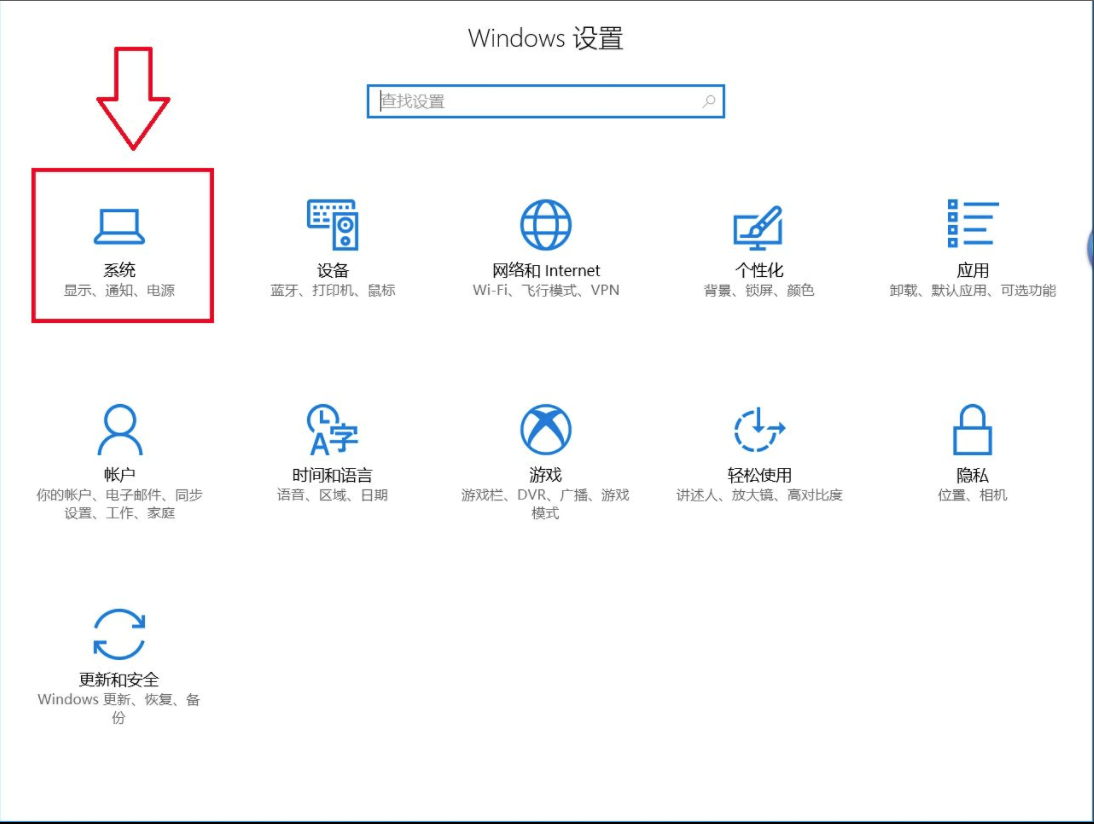
Task: Open the 帐户 (Accounts) settings
Action: 120,450
